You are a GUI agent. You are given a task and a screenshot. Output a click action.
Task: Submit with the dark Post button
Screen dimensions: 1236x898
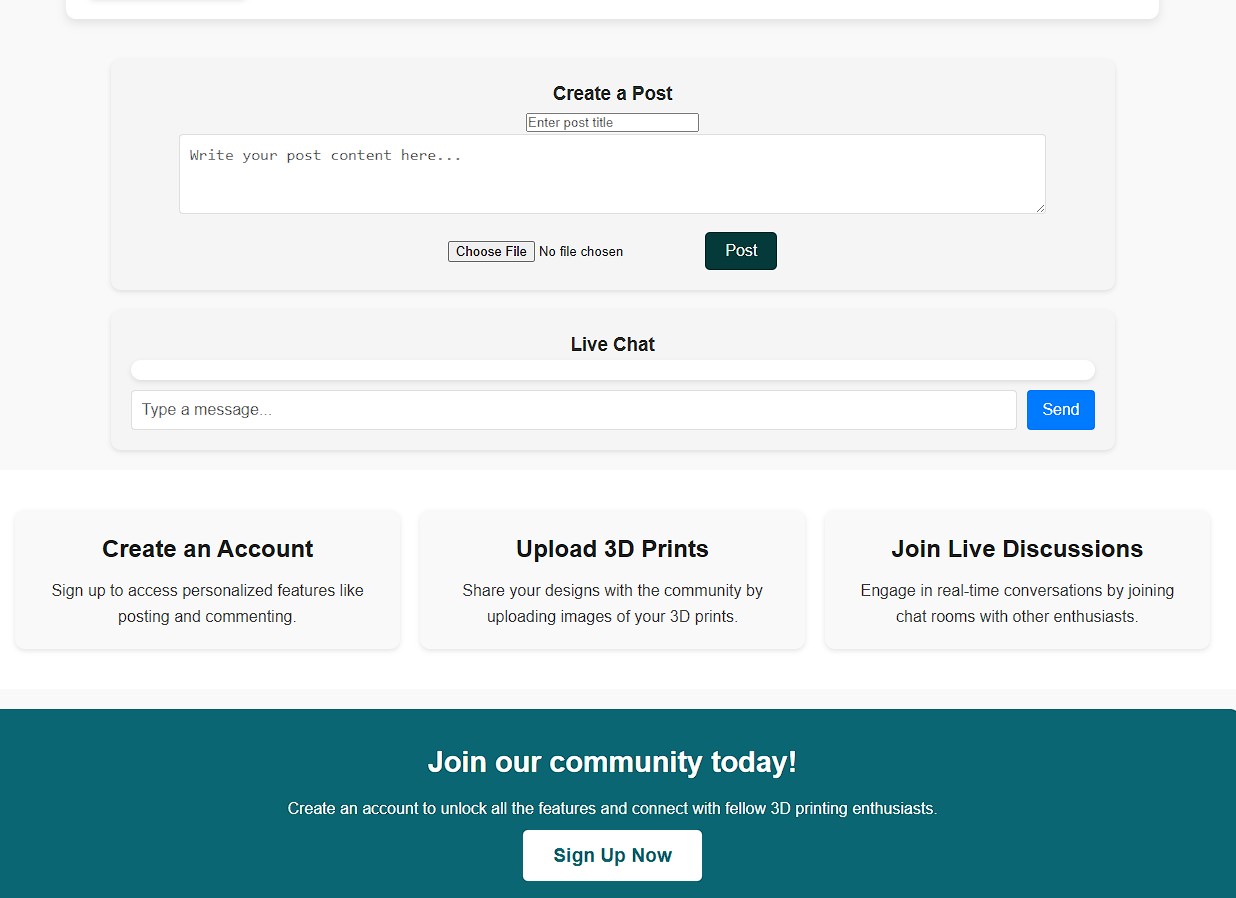click(740, 251)
